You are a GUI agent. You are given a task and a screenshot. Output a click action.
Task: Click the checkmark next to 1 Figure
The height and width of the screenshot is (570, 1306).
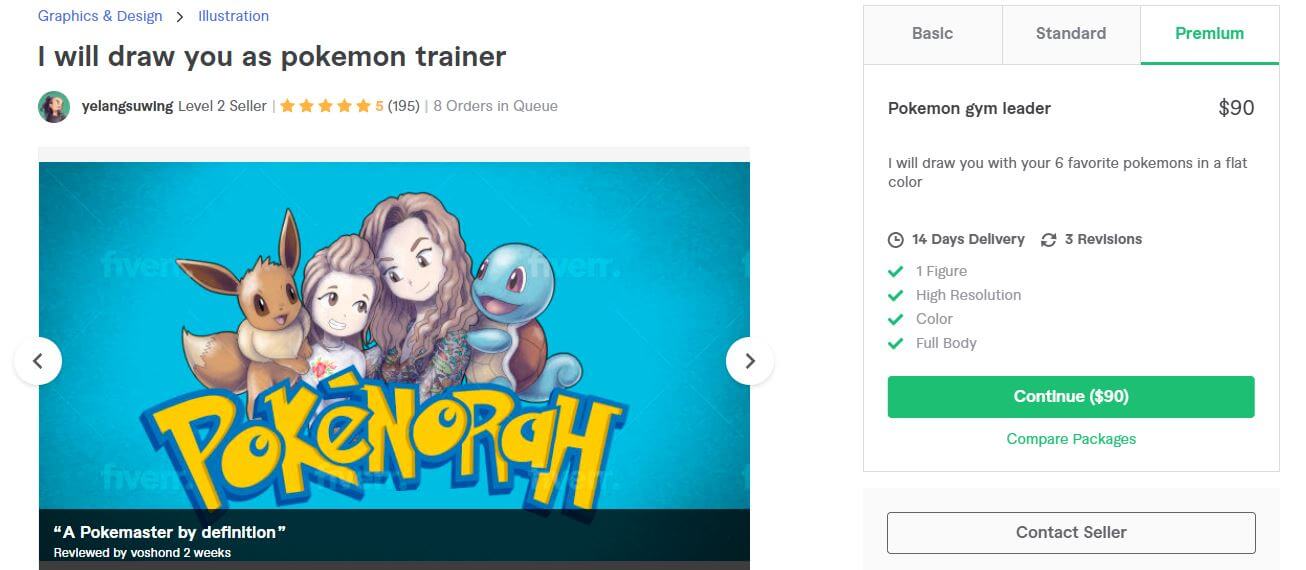point(896,271)
